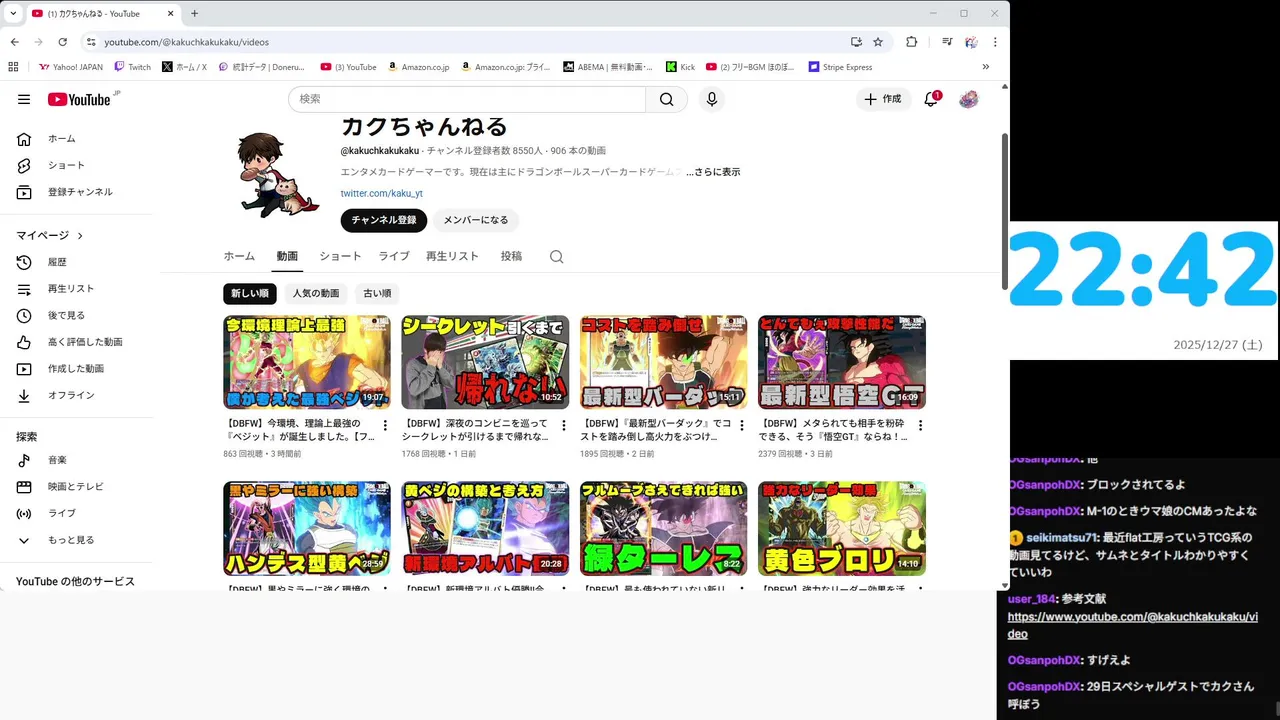Image resolution: width=1280 pixels, height=720 pixels.
Task: Open the media control icon in Chrome
Action: coord(947,42)
